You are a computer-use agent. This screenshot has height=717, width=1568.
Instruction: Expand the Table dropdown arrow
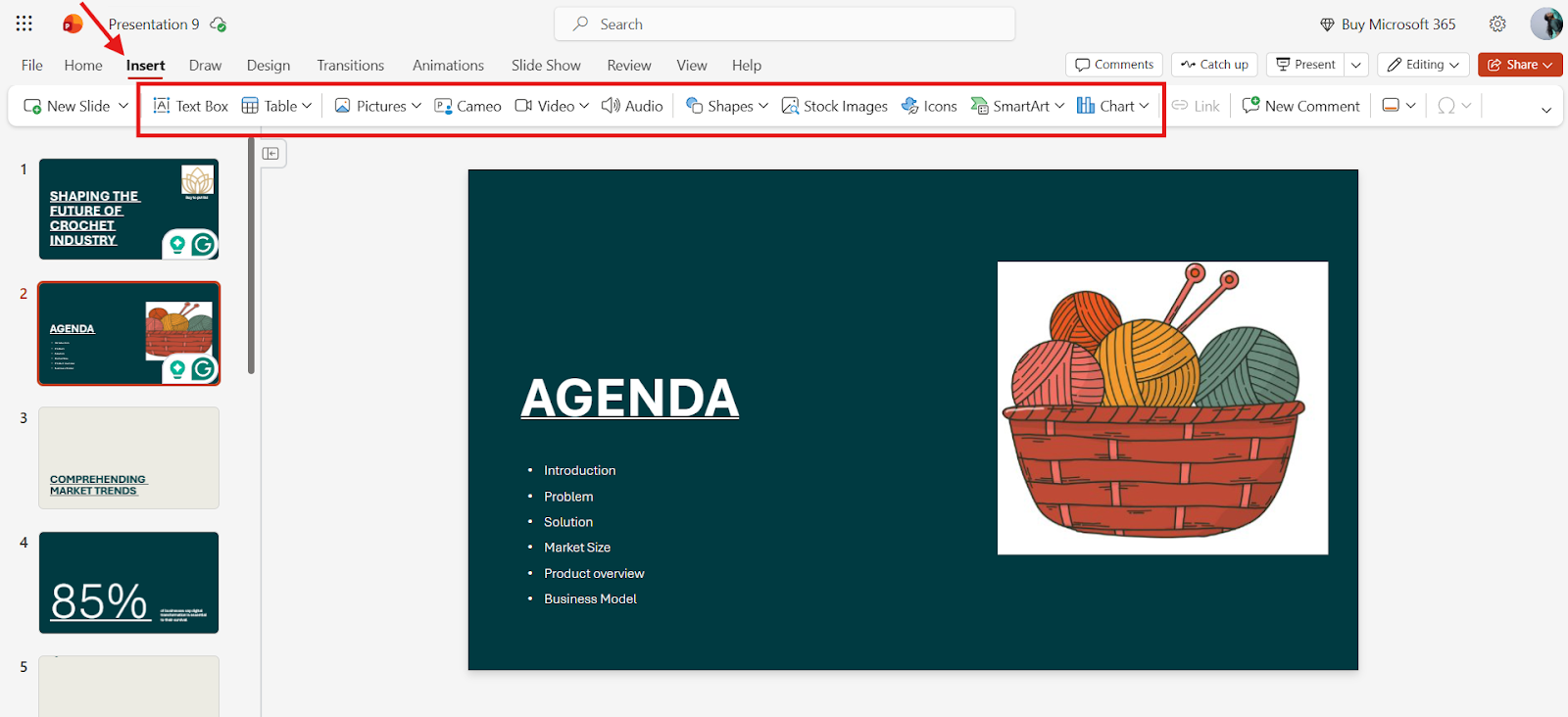tap(307, 106)
